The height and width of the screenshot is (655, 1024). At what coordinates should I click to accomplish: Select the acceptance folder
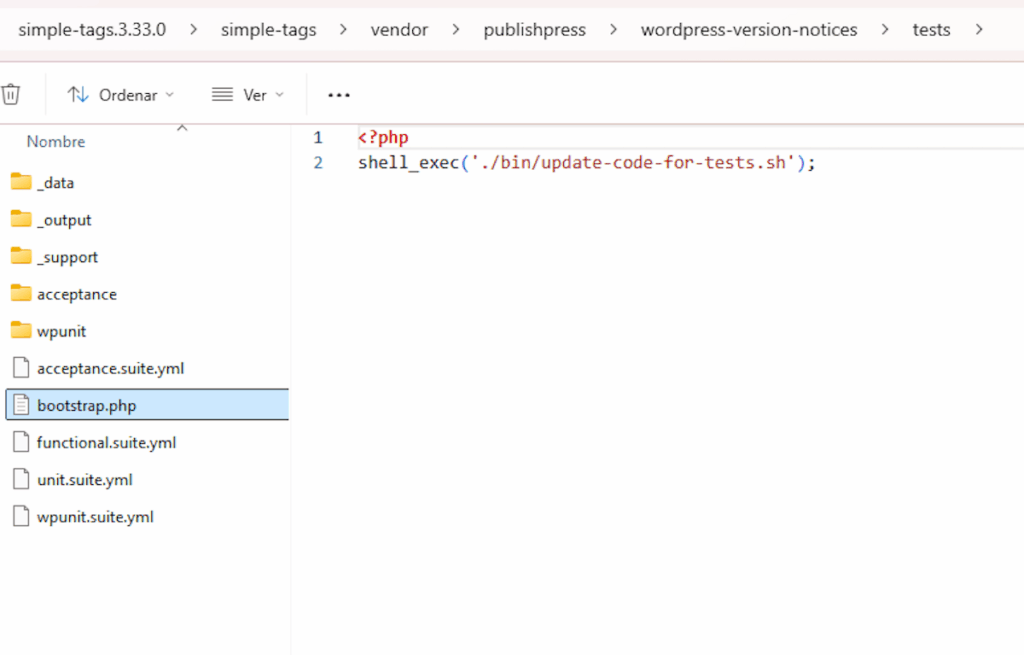coord(76,294)
